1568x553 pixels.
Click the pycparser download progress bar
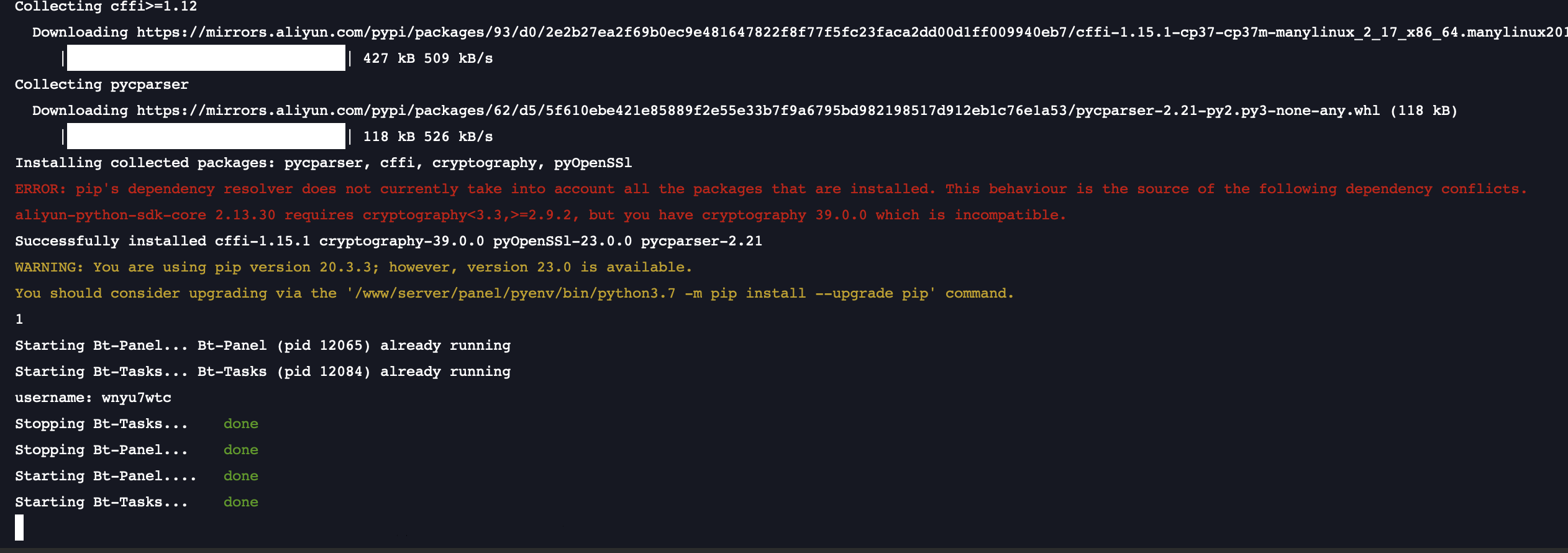click(x=206, y=136)
